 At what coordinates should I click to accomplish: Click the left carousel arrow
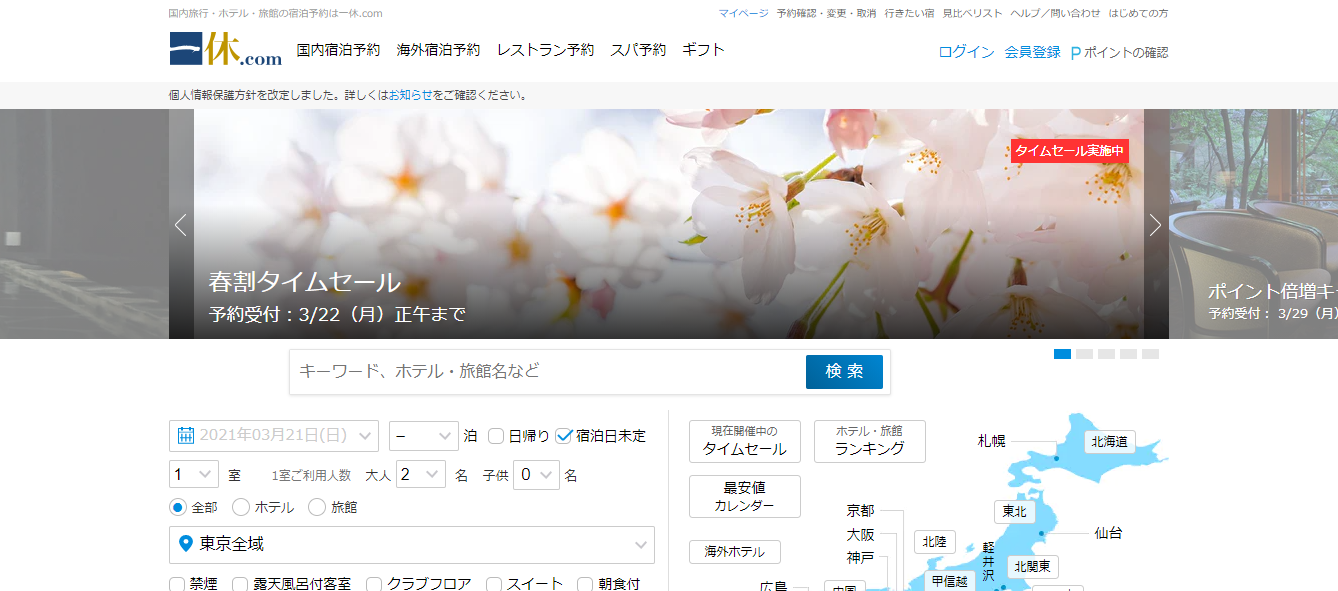click(180, 225)
